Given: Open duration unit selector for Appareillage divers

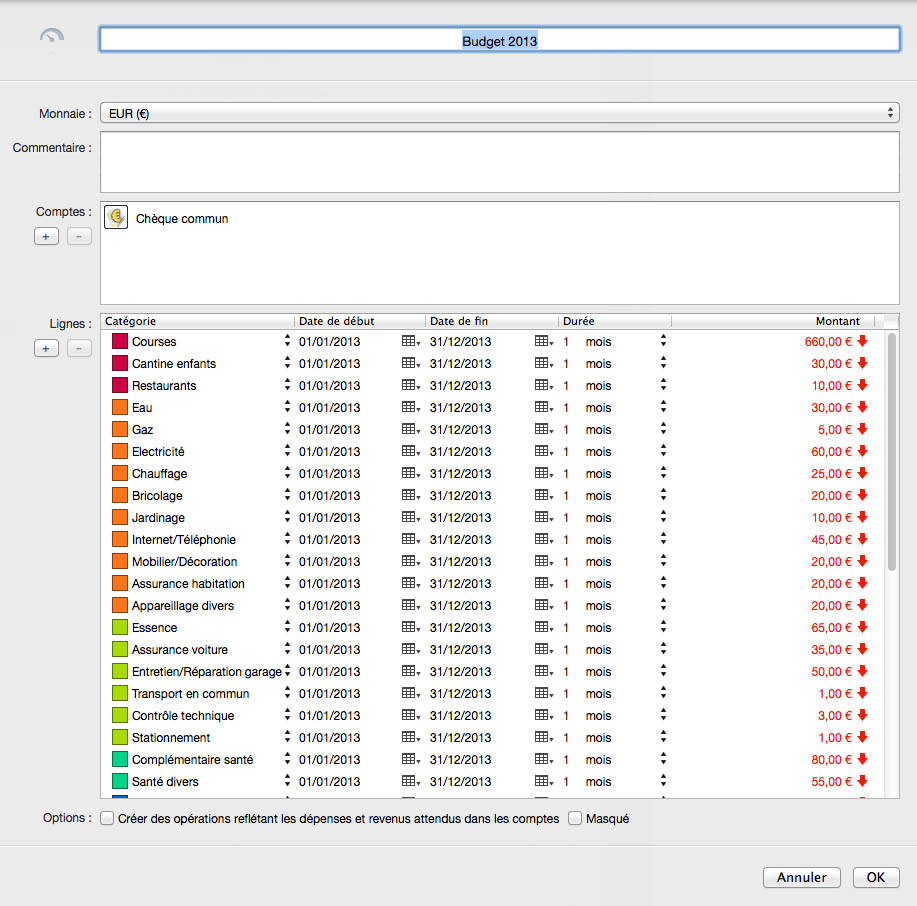Looking at the screenshot, I should tap(663, 605).
